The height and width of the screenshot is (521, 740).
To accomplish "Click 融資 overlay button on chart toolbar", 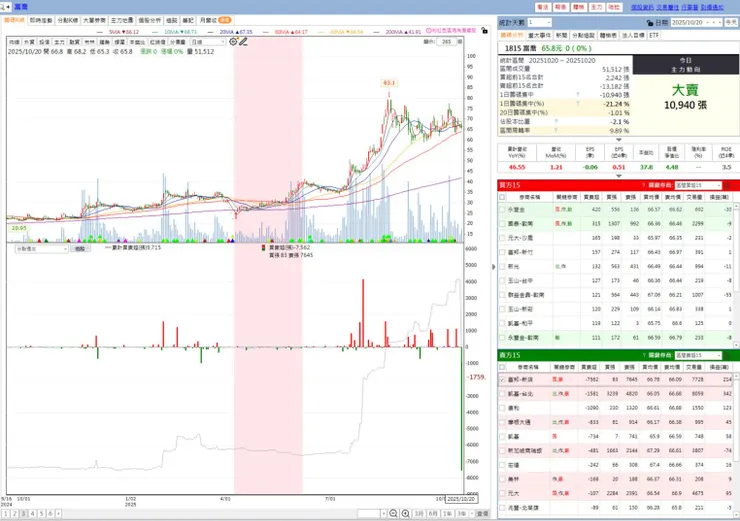I will coord(74,42).
